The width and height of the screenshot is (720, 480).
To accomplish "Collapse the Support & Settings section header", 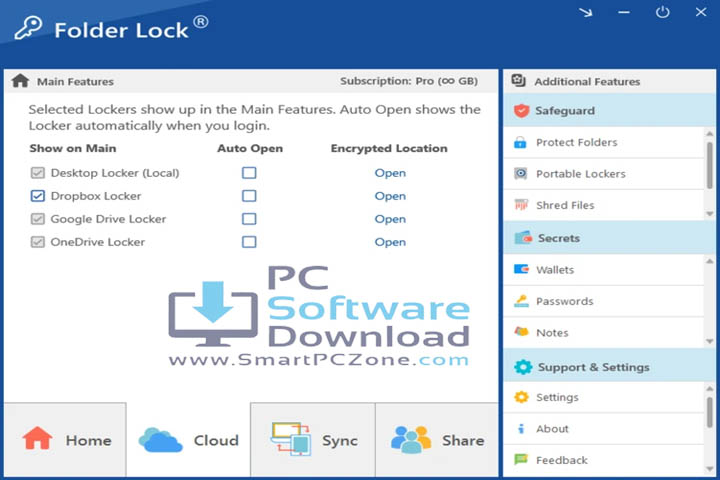I will (609, 367).
